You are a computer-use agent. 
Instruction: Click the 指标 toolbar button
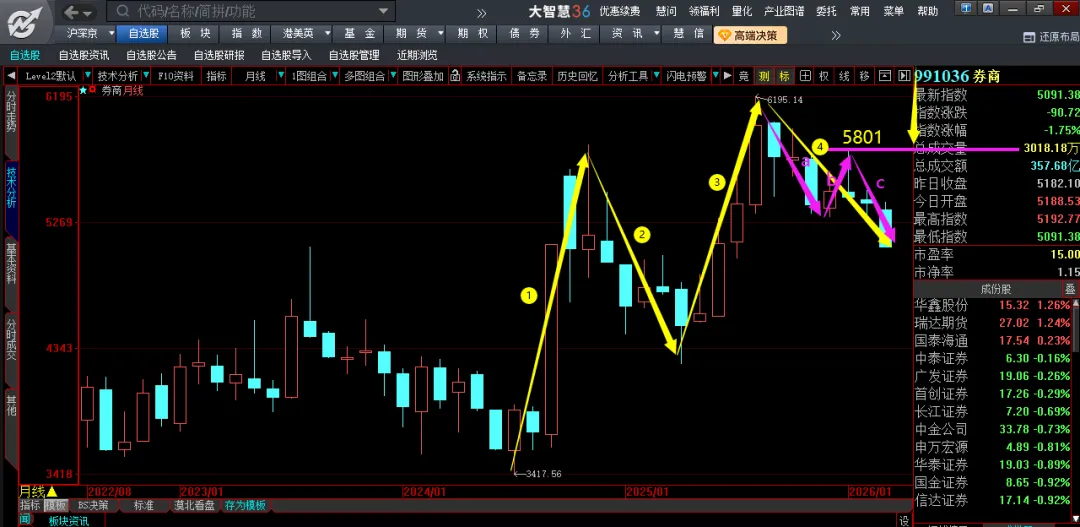[x=216, y=76]
